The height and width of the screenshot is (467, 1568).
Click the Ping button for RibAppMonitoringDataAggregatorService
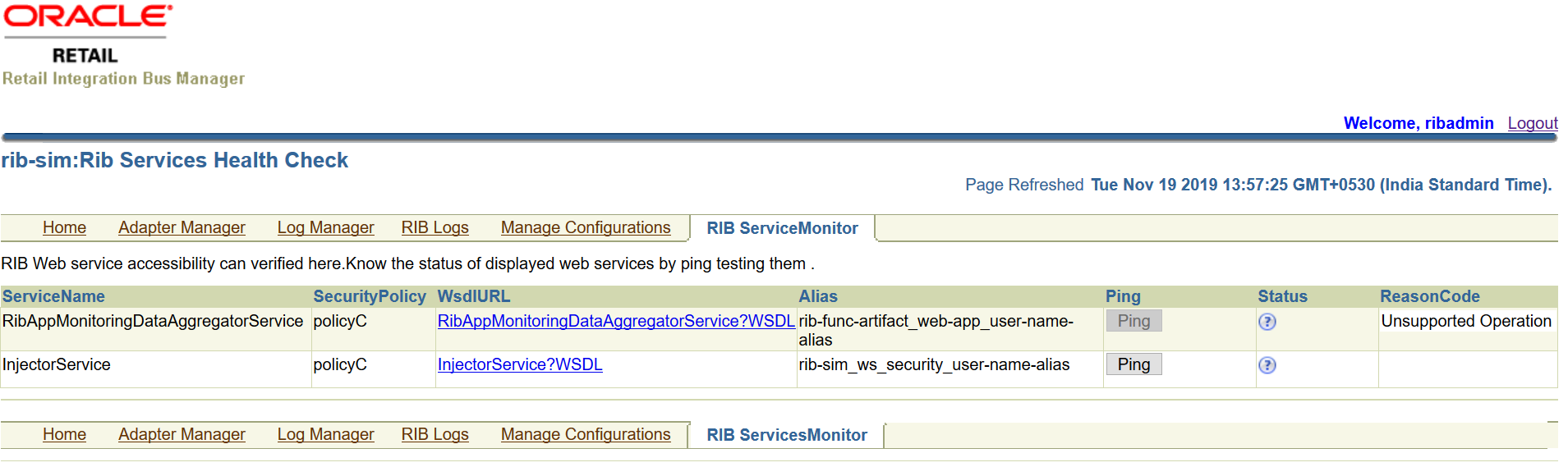point(1133,321)
